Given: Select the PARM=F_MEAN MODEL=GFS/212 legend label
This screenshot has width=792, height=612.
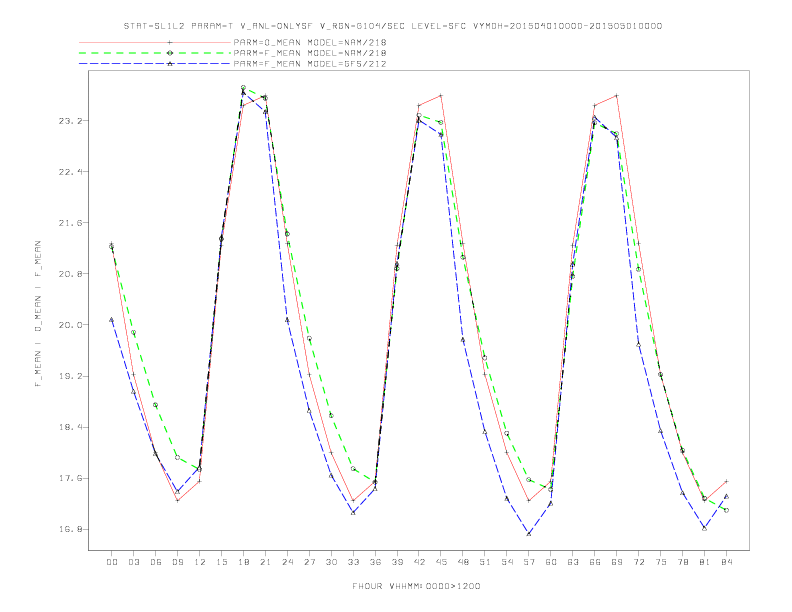Looking at the screenshot, I should (310, 64).
